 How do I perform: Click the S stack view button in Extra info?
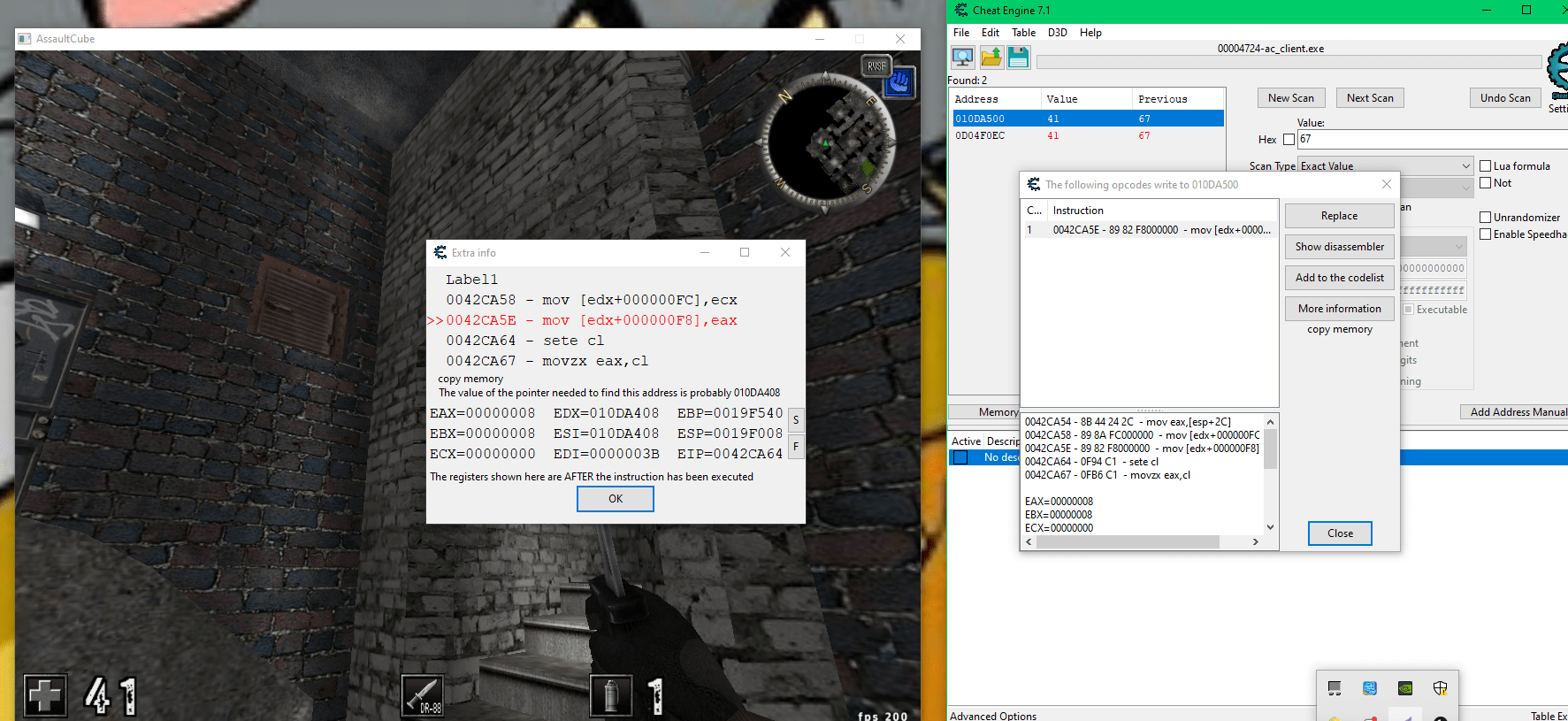pos(796,420)
